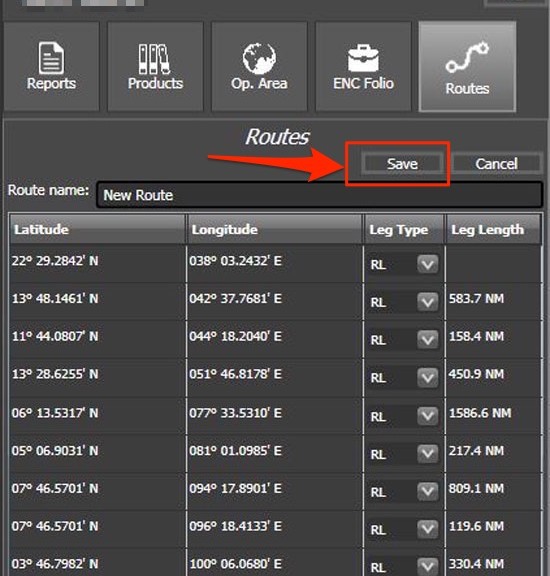
Task: Click the Leg Length column header
Action: pos(493,230)
